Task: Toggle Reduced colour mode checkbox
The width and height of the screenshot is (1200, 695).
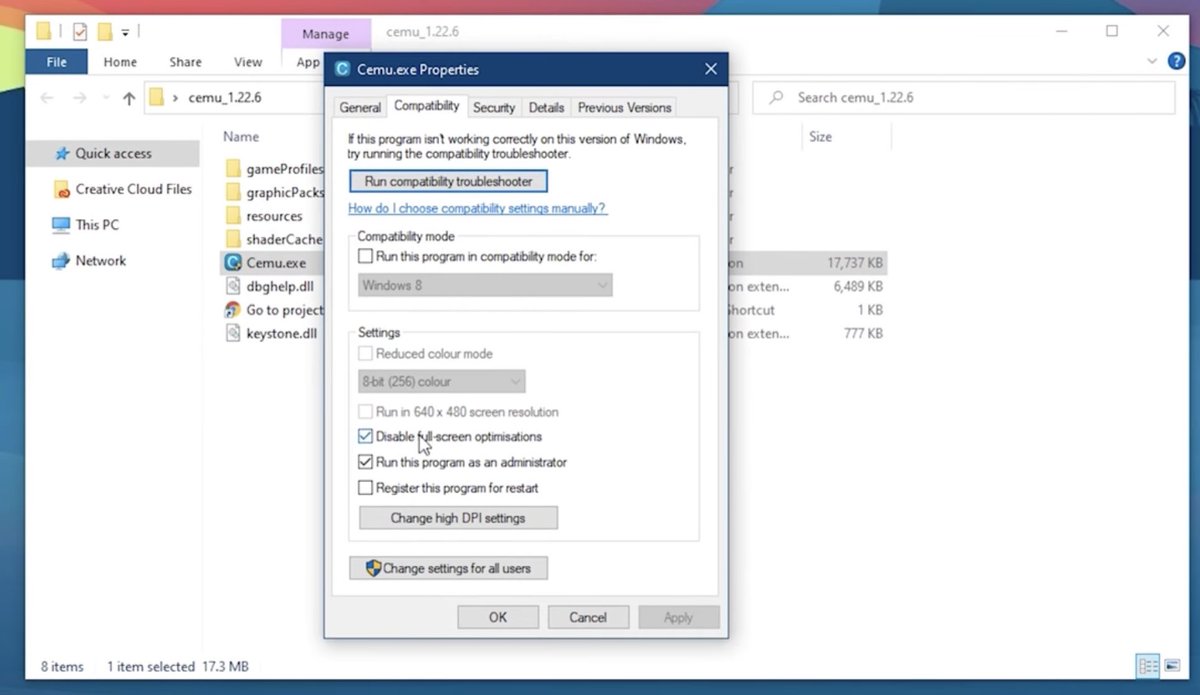Action: [365, 354]
